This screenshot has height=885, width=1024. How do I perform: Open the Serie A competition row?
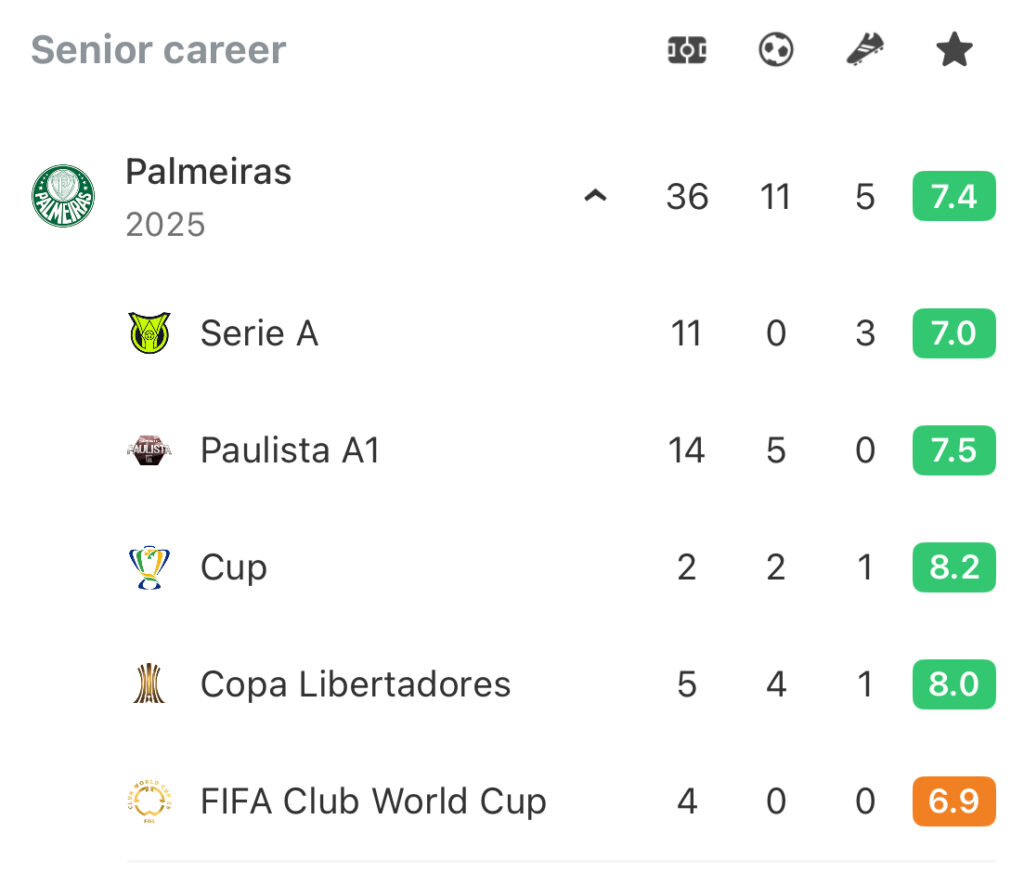(562, 333)
